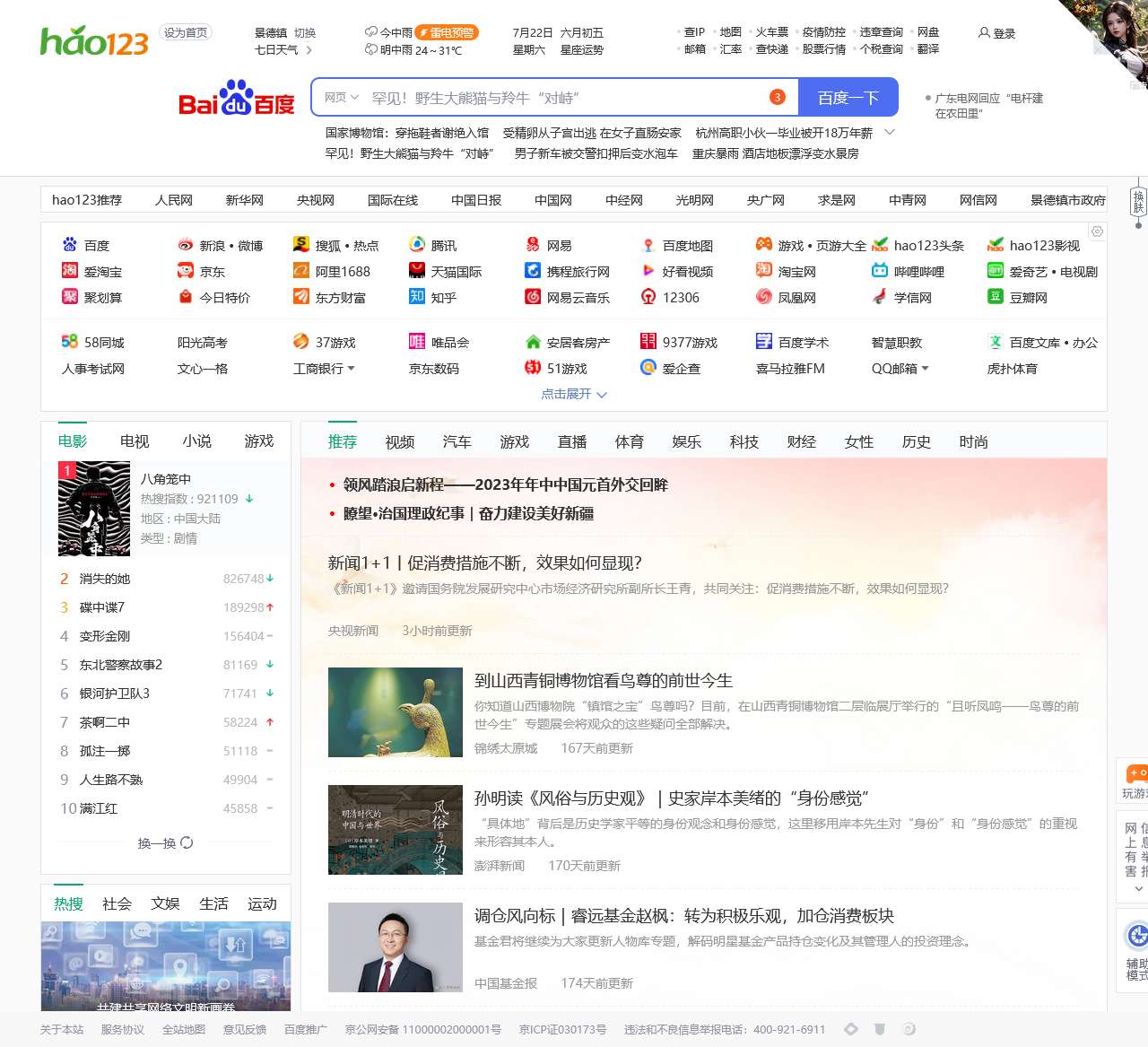
Task: Switch to the 小说 tab
Action: (197, 441)
